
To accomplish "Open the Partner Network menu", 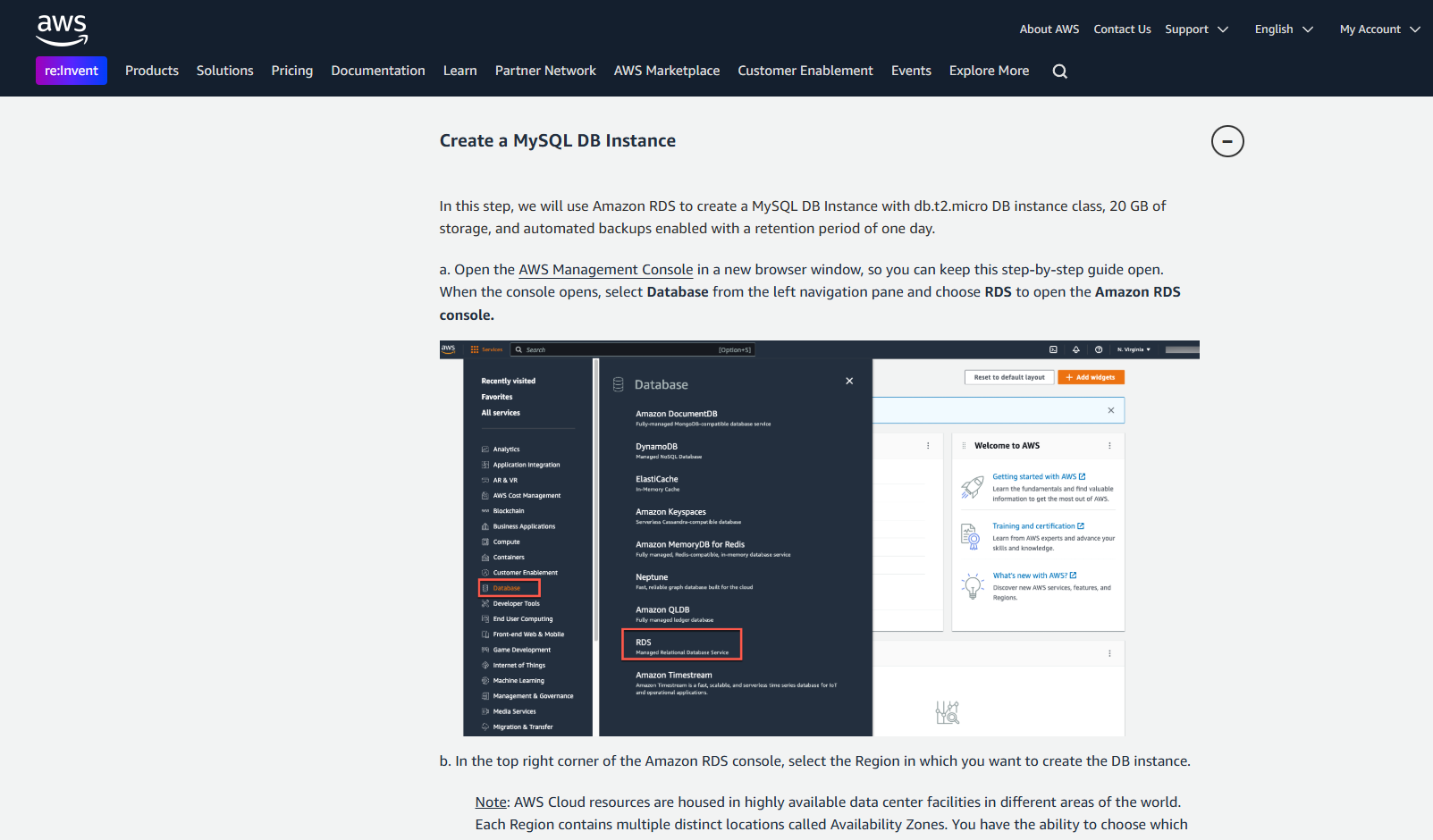I will coord(545,71).
